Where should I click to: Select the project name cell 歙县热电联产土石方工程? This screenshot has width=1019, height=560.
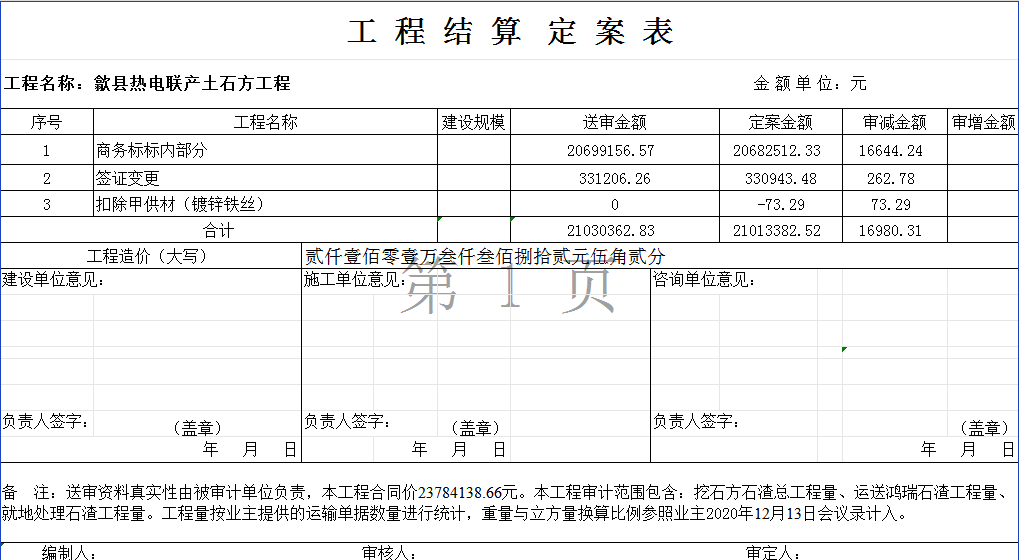coord(148,84)
